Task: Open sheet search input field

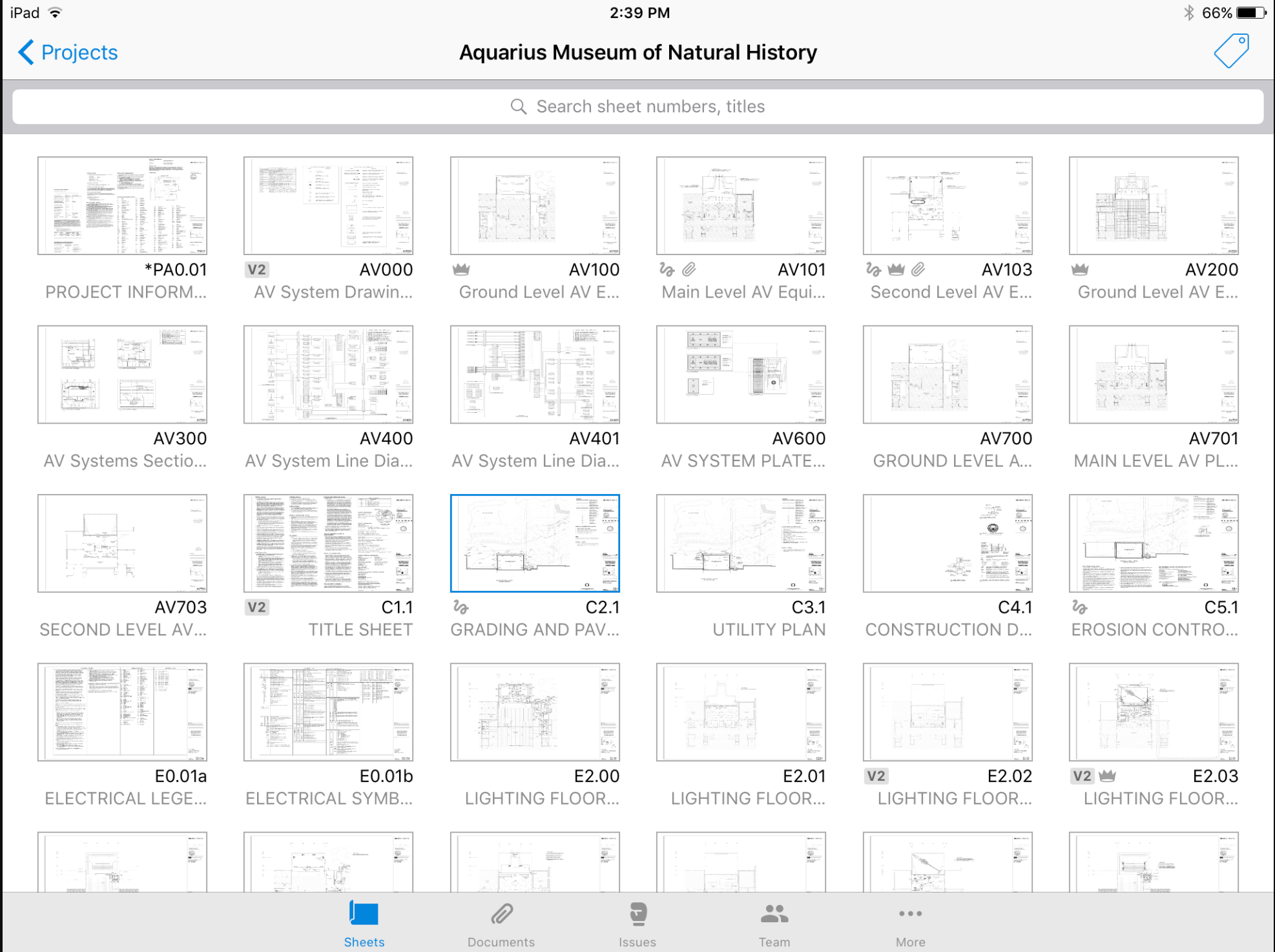Action: [x=637, y=106]
